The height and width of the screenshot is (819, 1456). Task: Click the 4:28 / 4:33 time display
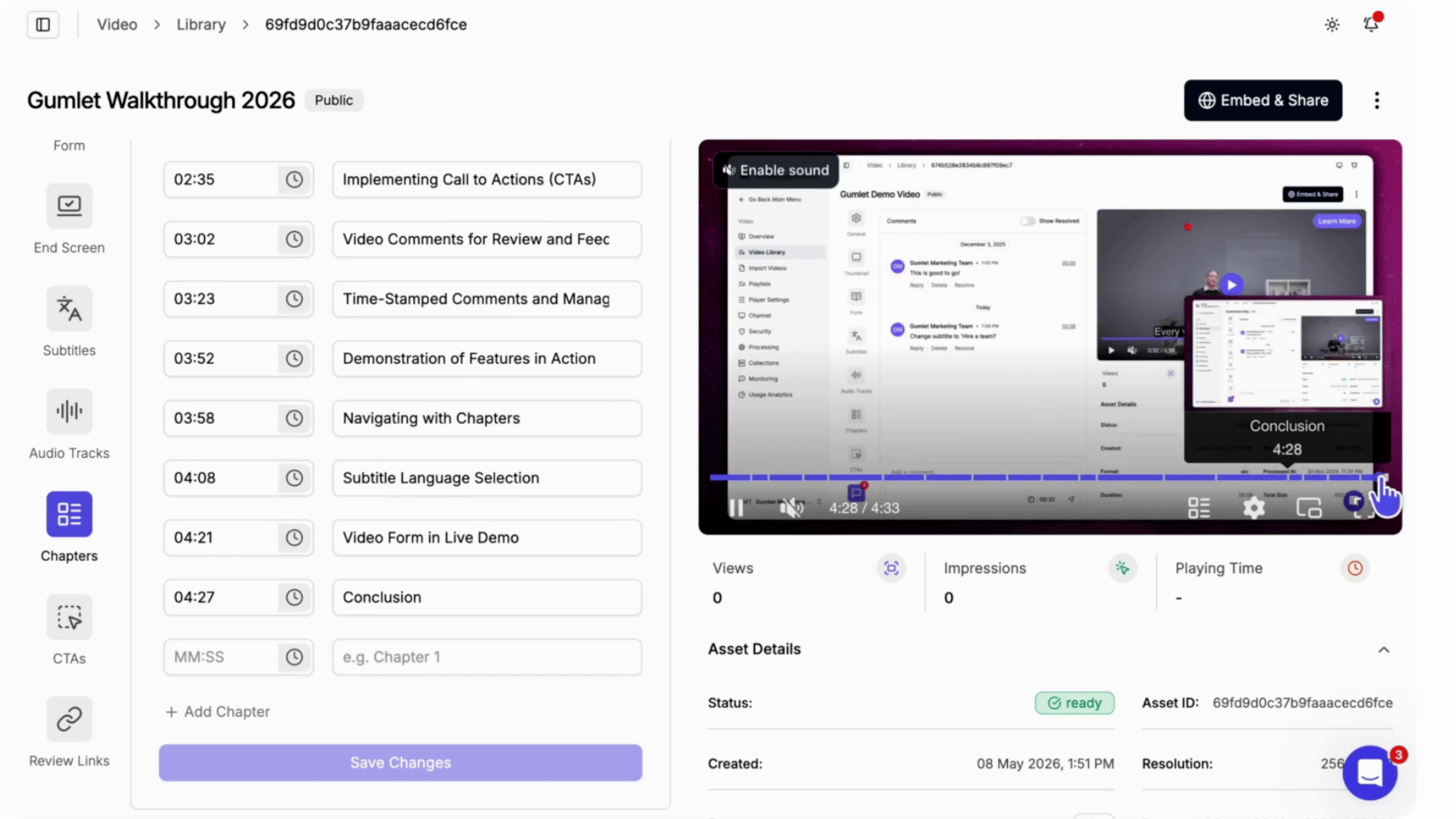click(864, 508)
